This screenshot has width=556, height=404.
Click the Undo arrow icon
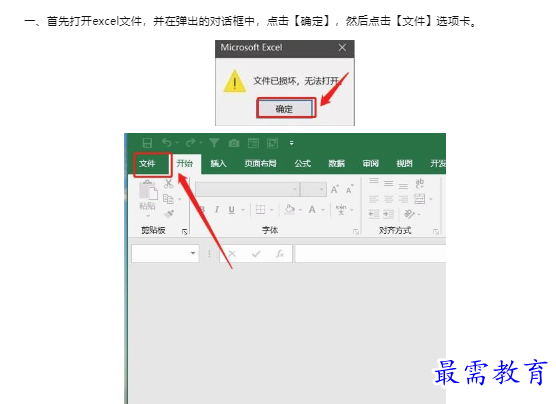167,143
